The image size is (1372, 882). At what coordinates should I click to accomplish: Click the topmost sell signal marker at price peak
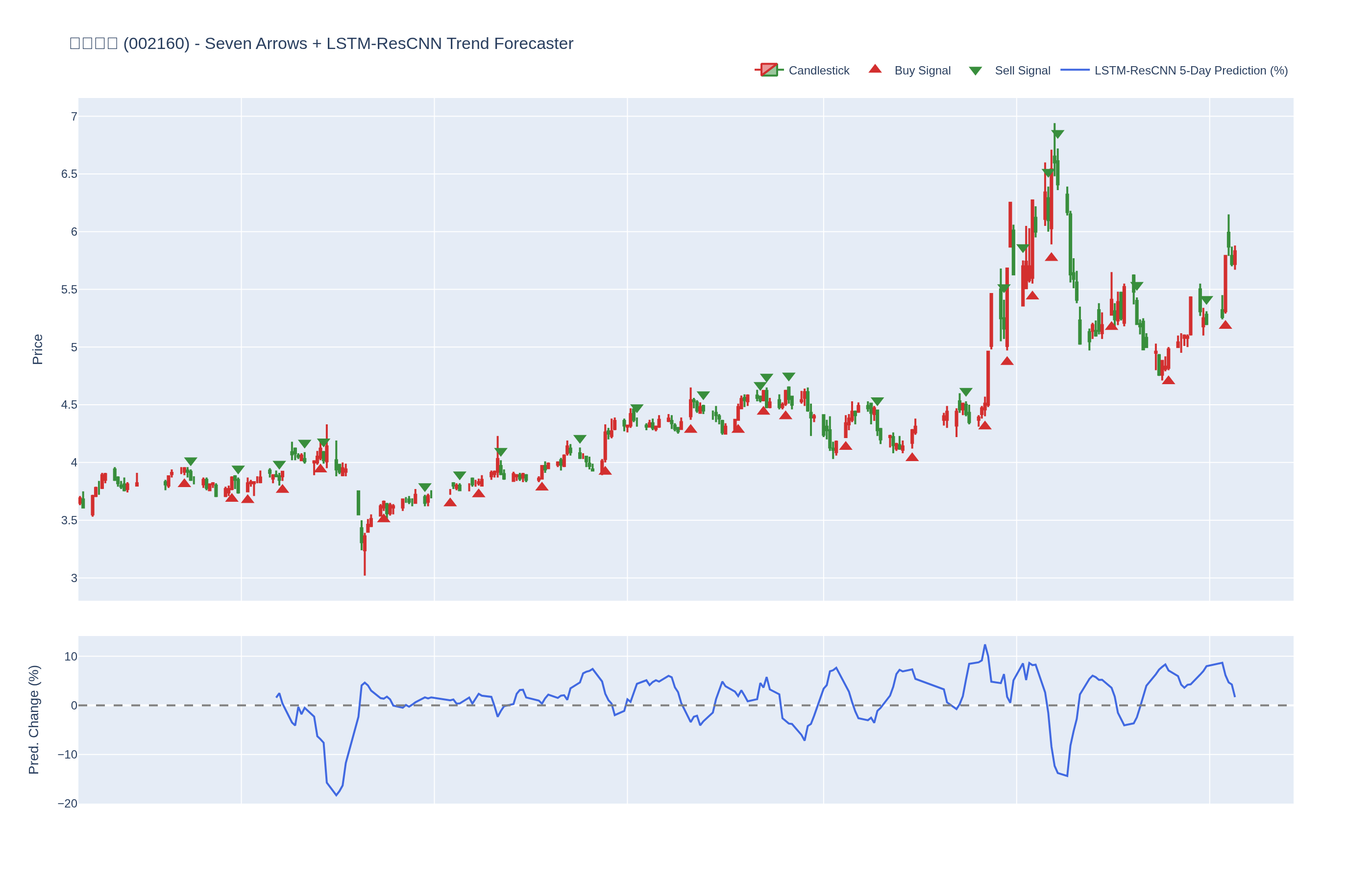point(1057,133)
